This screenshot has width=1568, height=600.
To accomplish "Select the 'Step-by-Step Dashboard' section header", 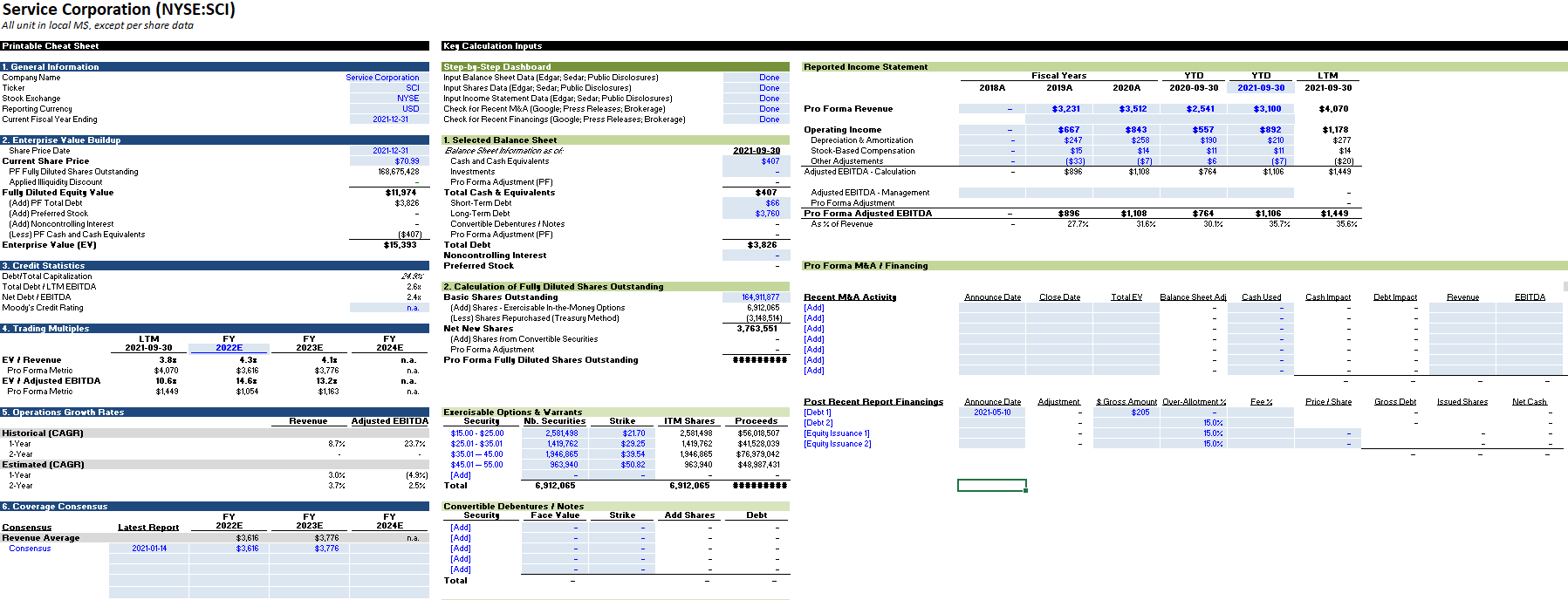I will click(615, 67).
